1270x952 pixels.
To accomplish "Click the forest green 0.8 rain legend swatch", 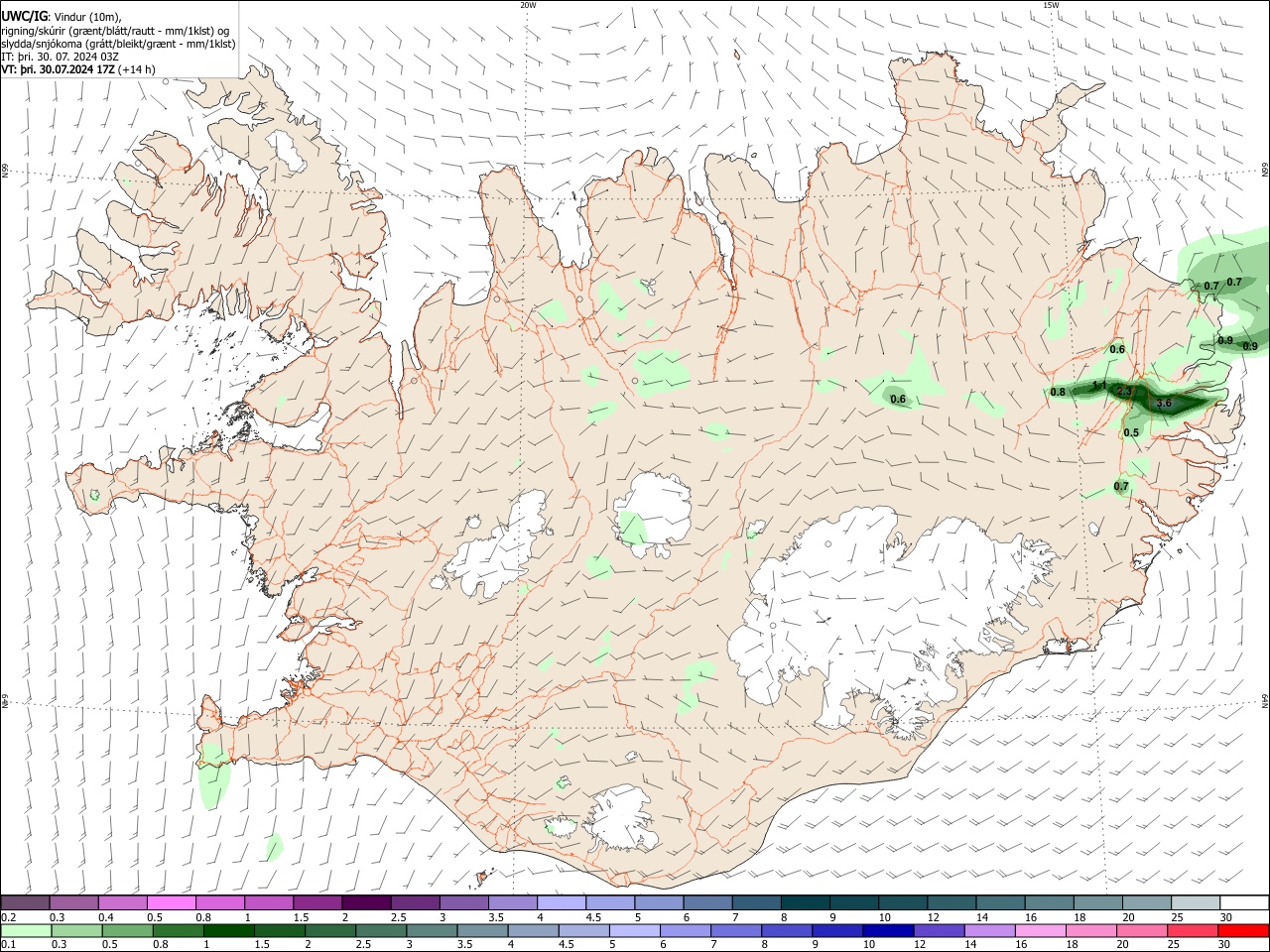I will point(178,931).
